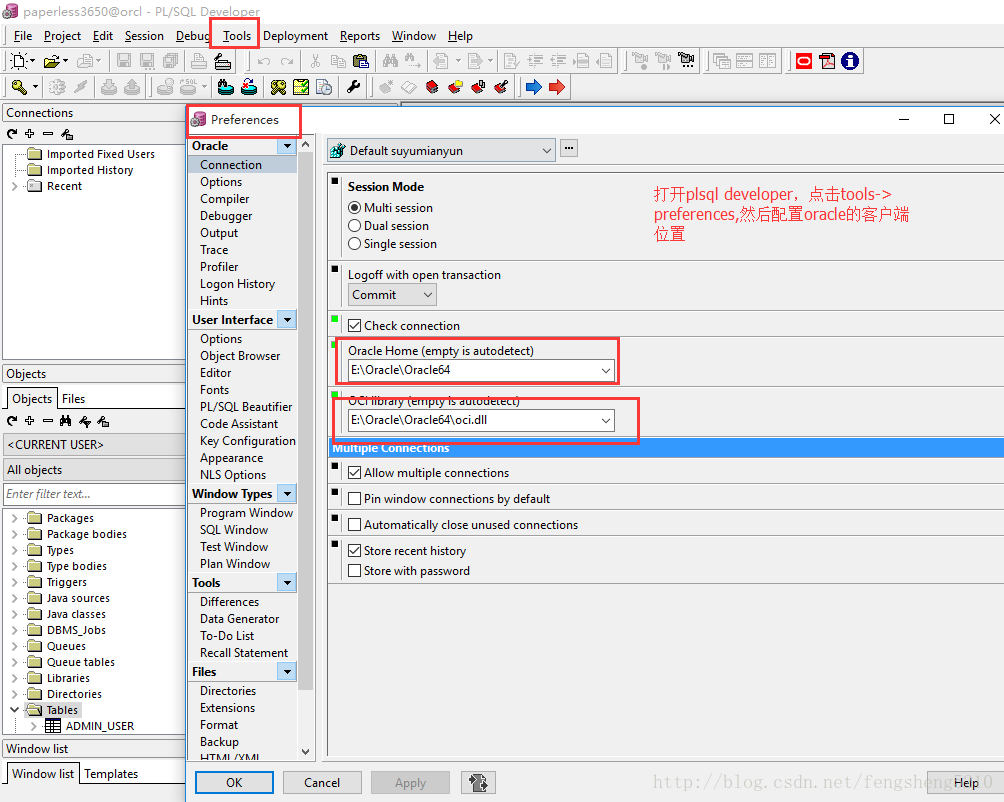
Task: Open the File menu
Action: click(23, 36)
